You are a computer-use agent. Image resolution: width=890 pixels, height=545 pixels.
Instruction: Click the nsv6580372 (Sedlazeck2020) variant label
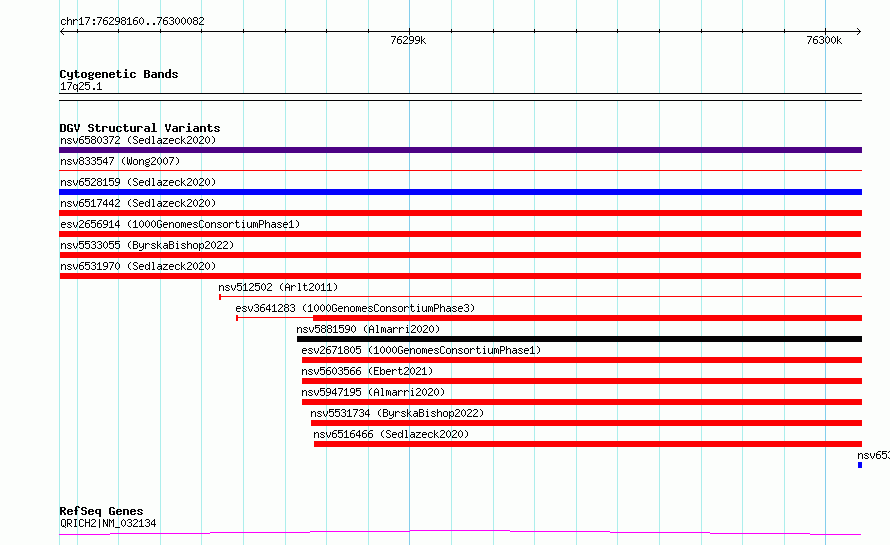138,140
